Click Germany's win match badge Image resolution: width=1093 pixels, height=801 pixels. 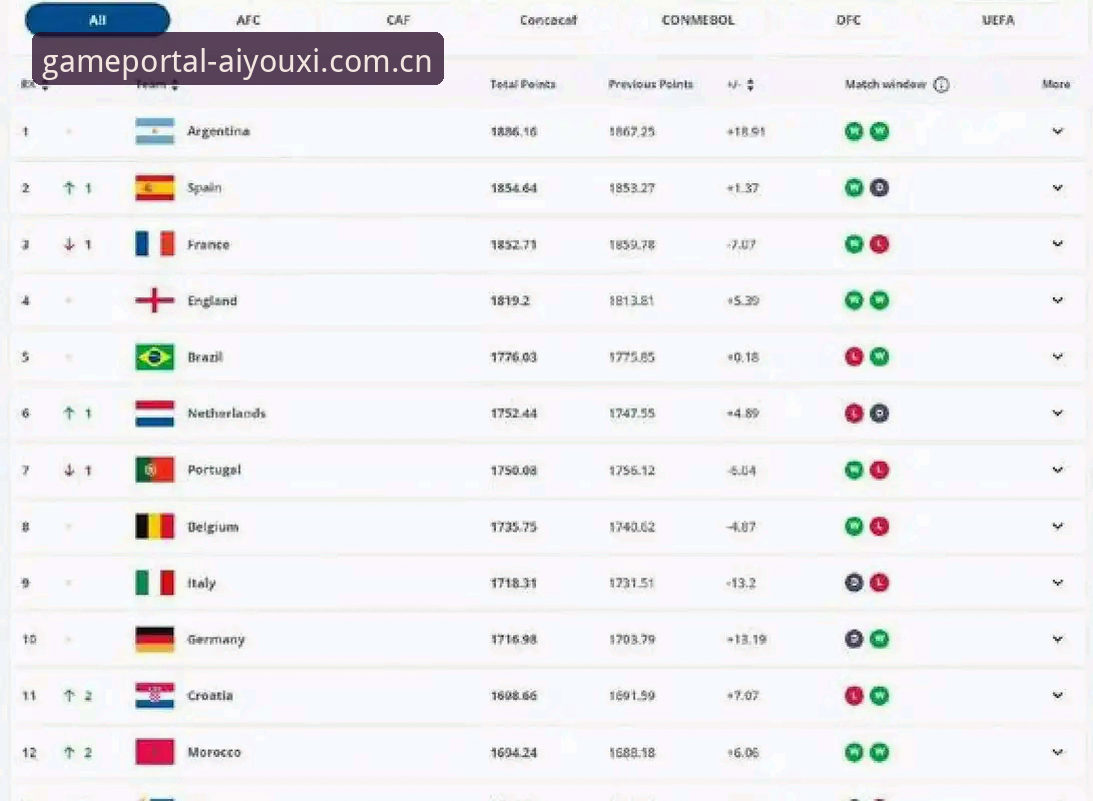tap(879, 639)
